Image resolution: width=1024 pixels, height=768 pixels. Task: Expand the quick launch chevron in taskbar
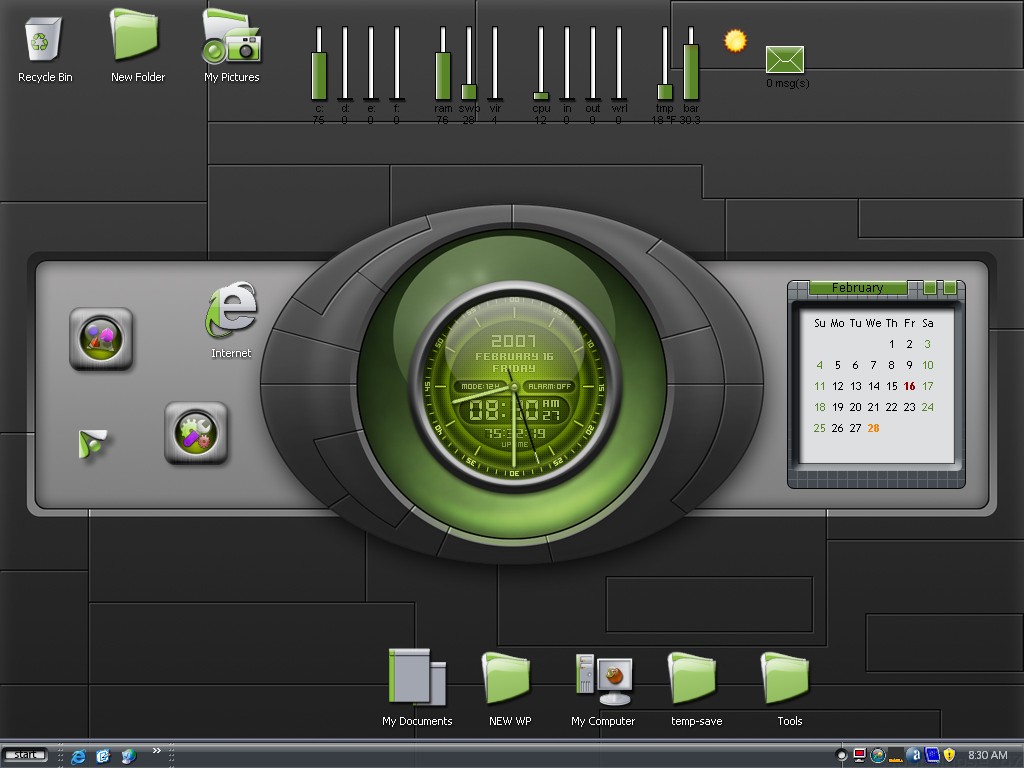coord(157,750)
